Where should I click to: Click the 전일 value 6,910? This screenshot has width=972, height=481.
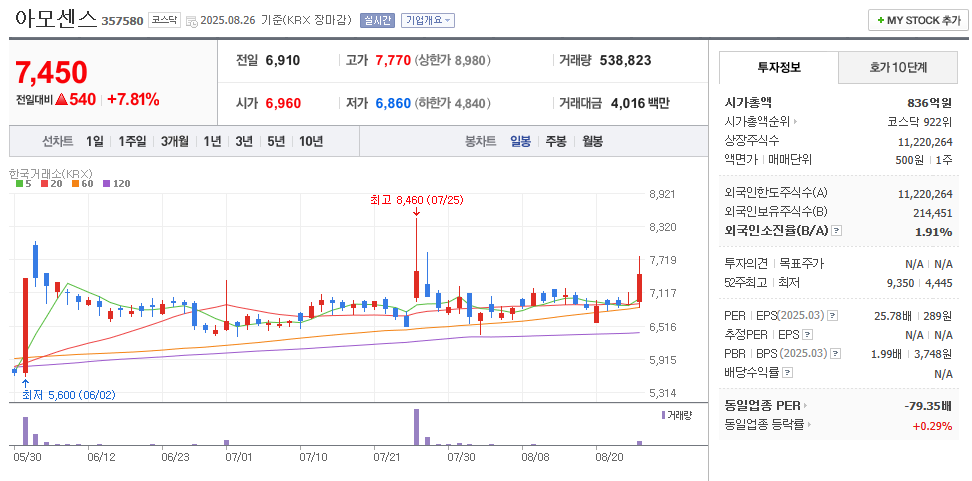coord(283,61)
